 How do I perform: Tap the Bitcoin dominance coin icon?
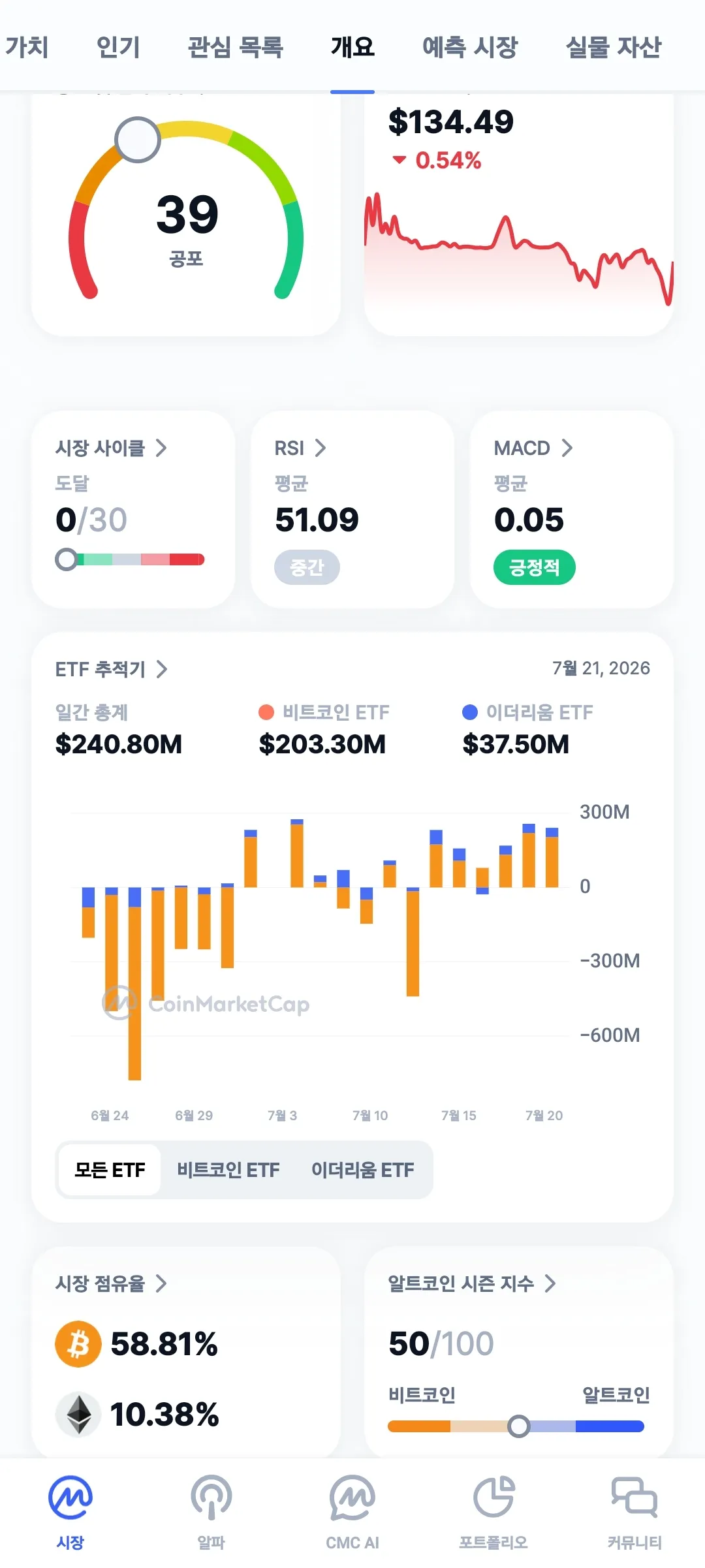click(78, 1344)
